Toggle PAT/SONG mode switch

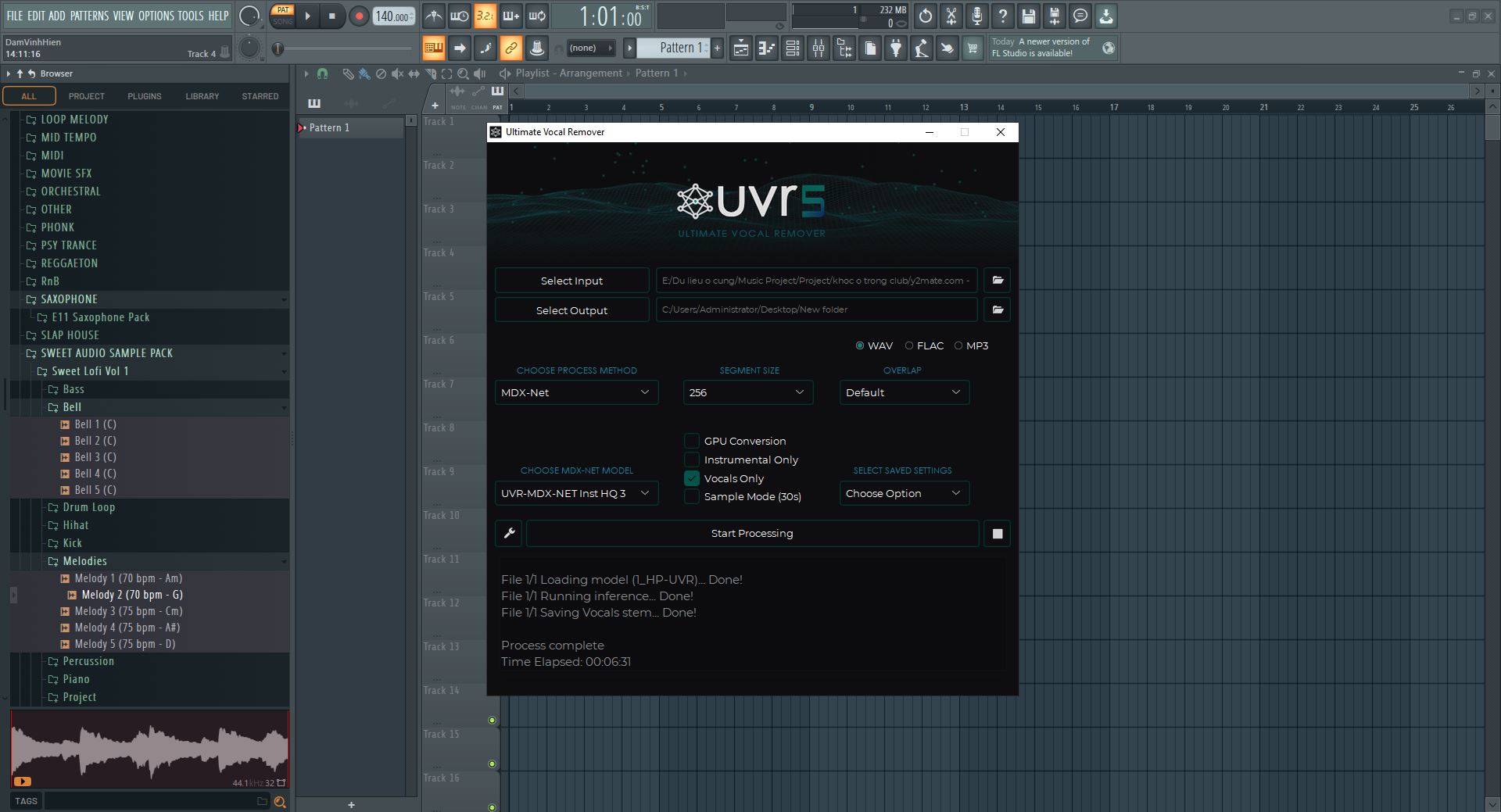[x=283, y=16]
